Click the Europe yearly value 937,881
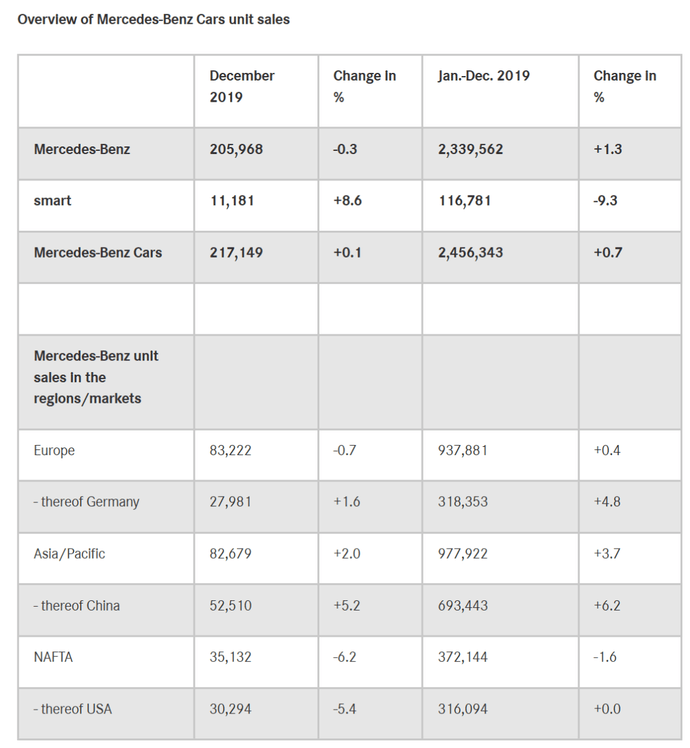This screenshot has width=690, height=748. pyautogui.click(x=463, y=450)
